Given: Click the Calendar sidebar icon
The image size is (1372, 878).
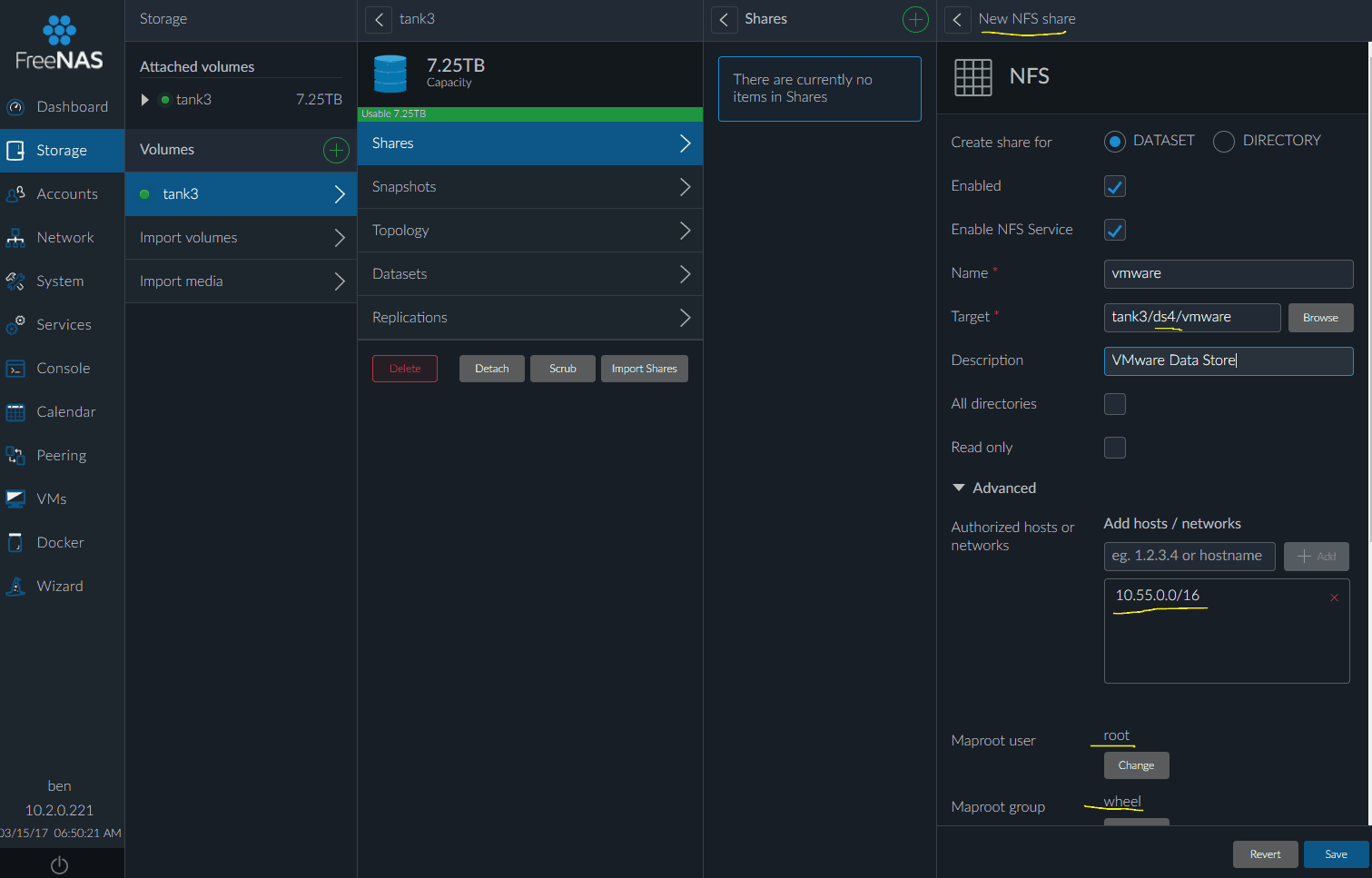Looking at the screenshot, I should pyautogui.click(x=15, y=412).
